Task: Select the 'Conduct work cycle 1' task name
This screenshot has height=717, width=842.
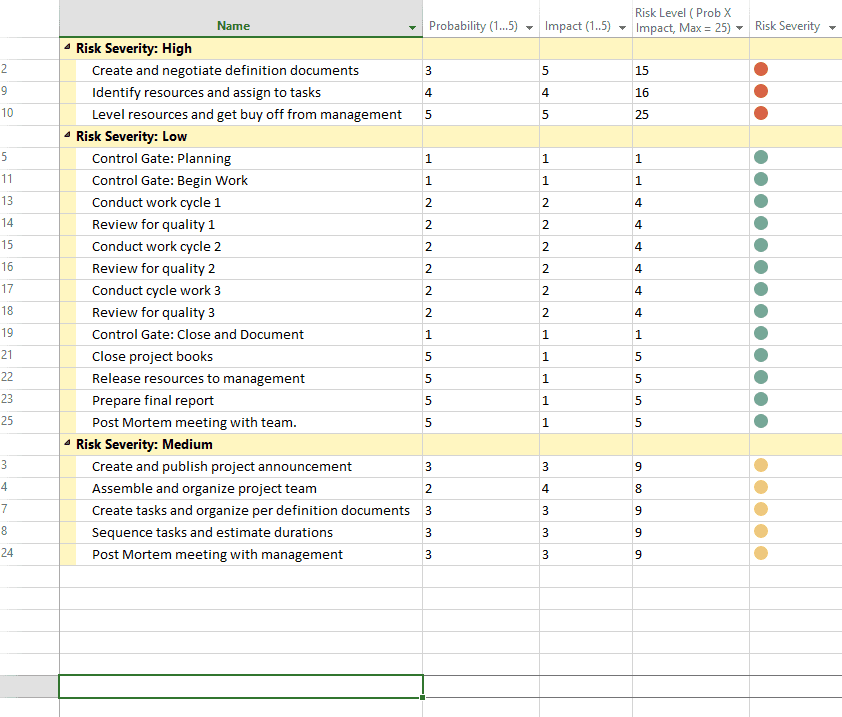Action: click(156, 202)
